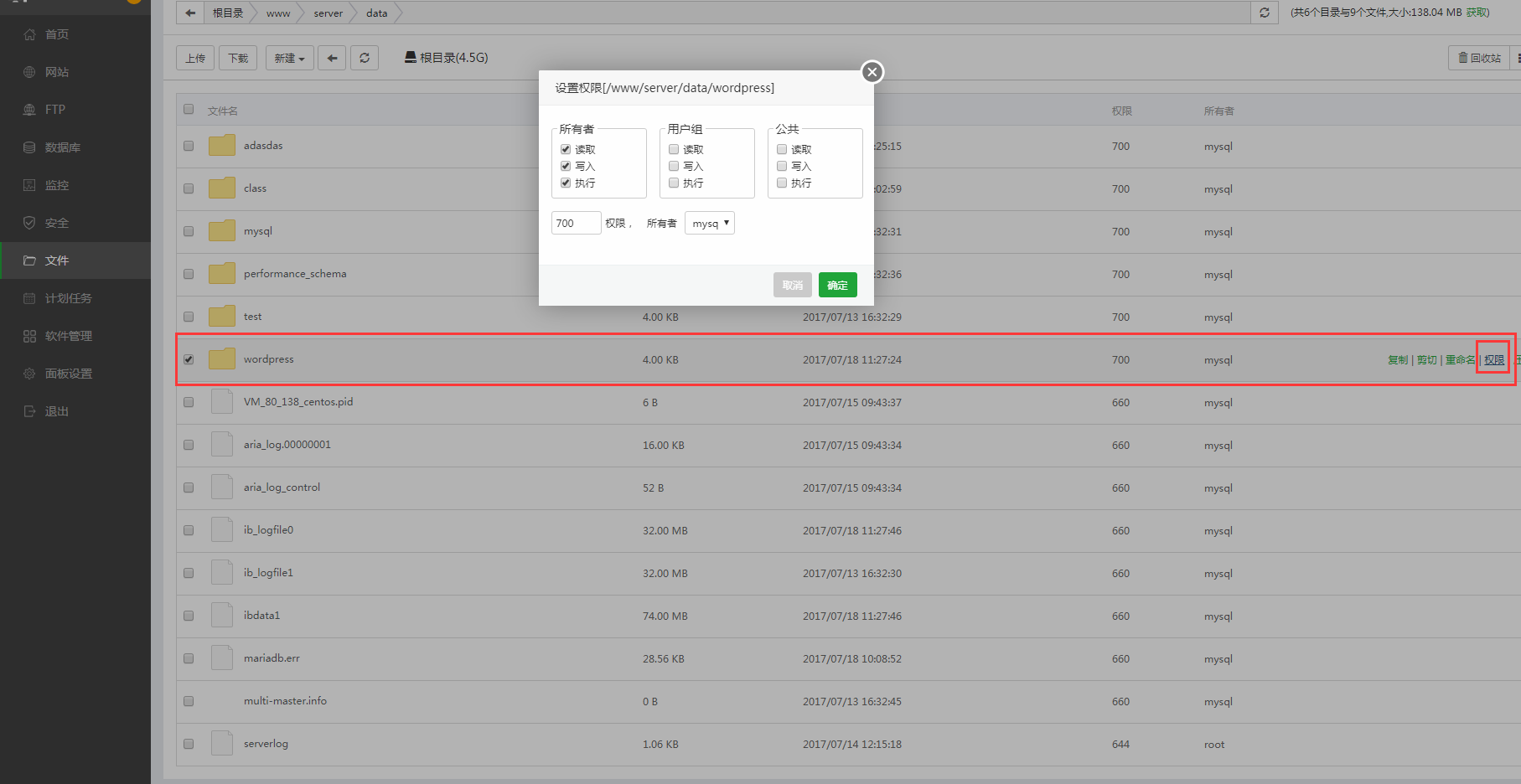1521x784 pixels.
Task: Click the performance_schema folder icon
Action: coord(222,274)
